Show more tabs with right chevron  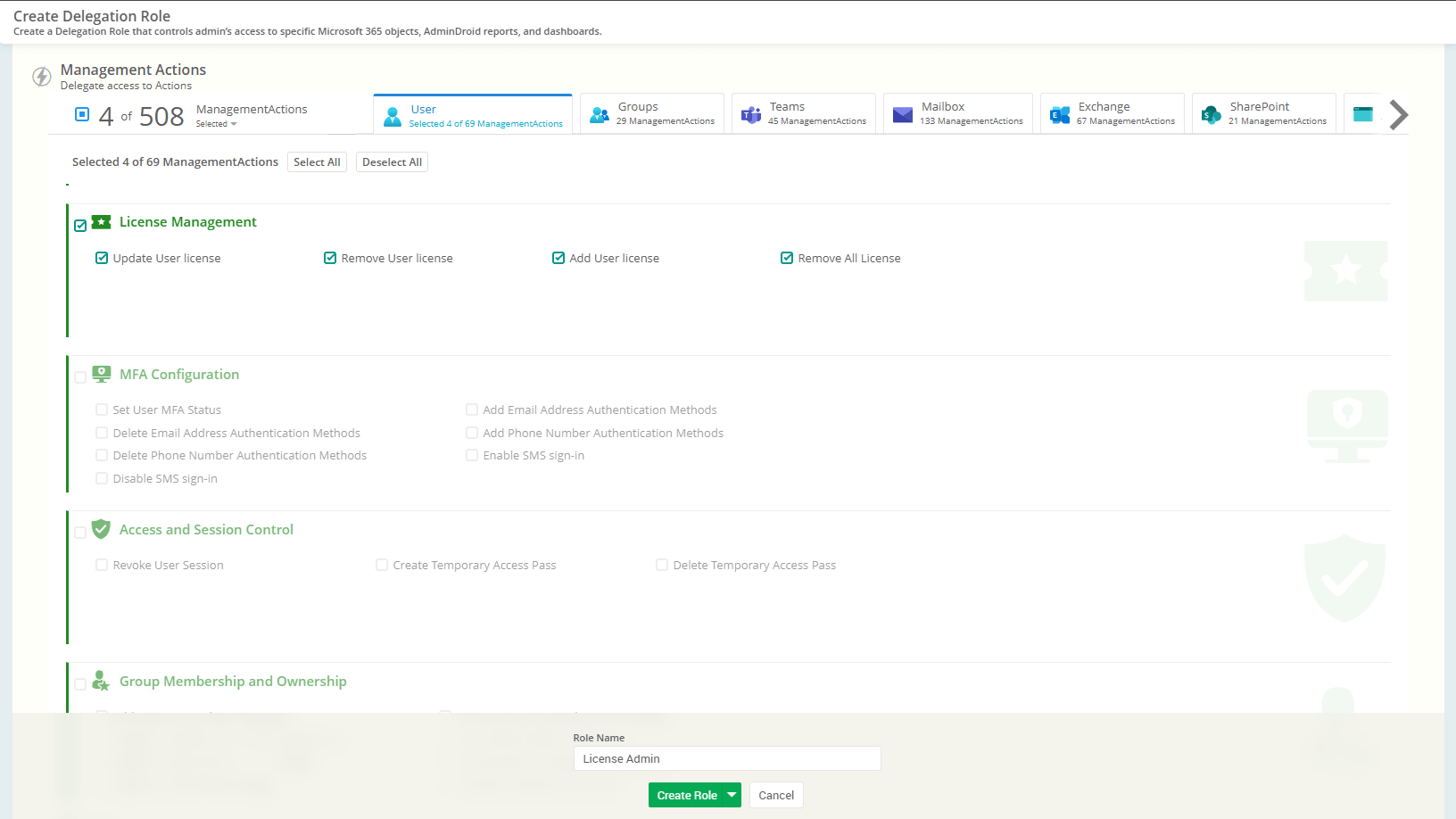point(1399,114)
